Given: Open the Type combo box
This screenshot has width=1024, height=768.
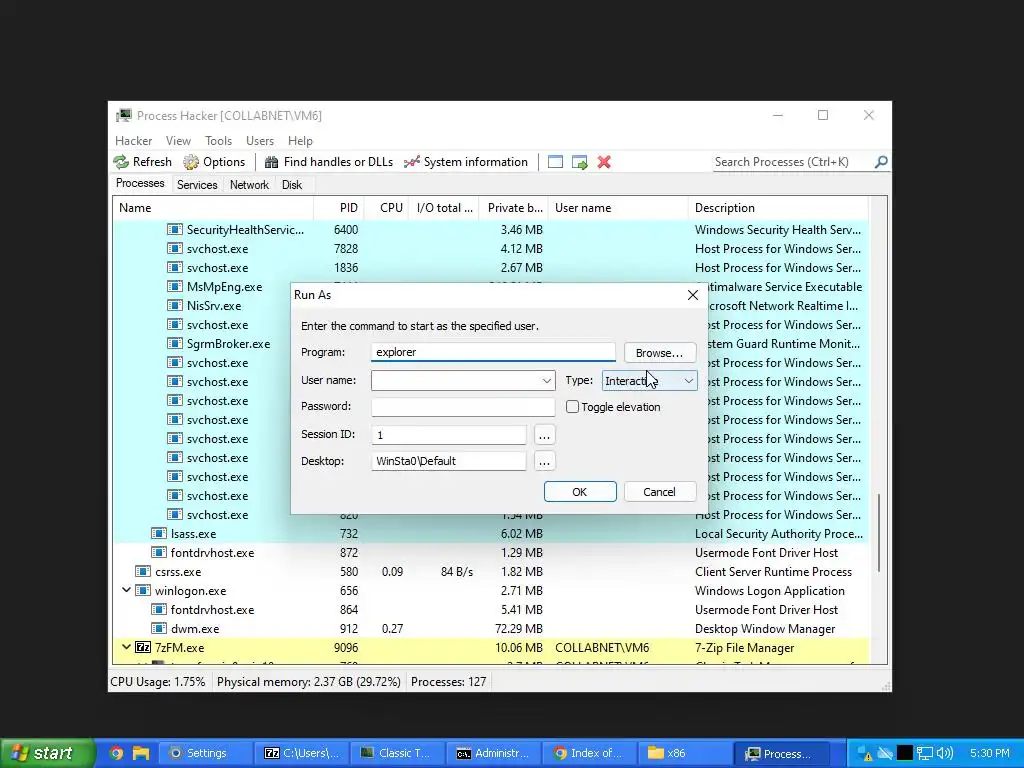Looking at the screenshot, I should point(649,381).
